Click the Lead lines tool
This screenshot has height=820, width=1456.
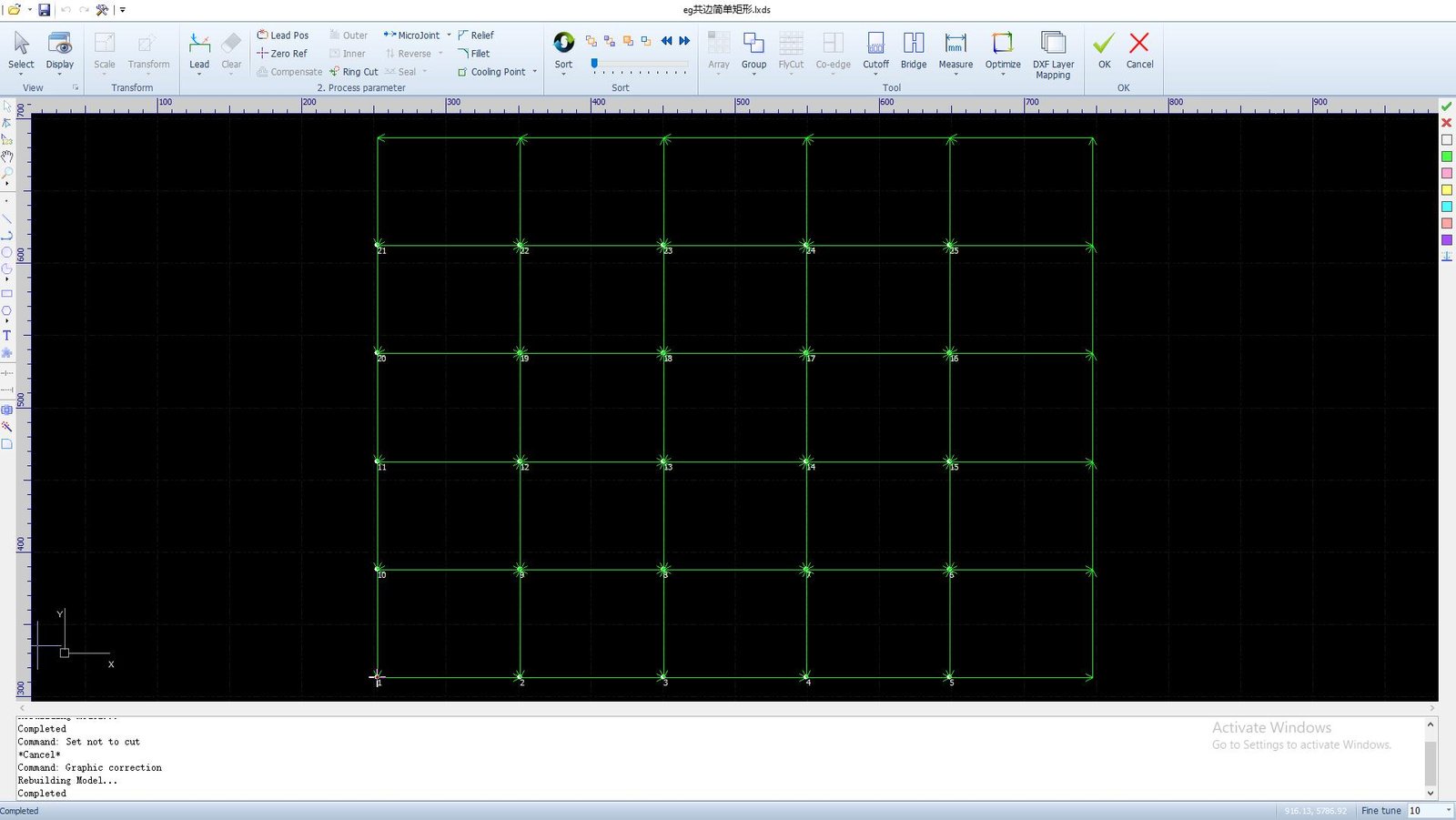pyautogui.click(x=199, y=51)
